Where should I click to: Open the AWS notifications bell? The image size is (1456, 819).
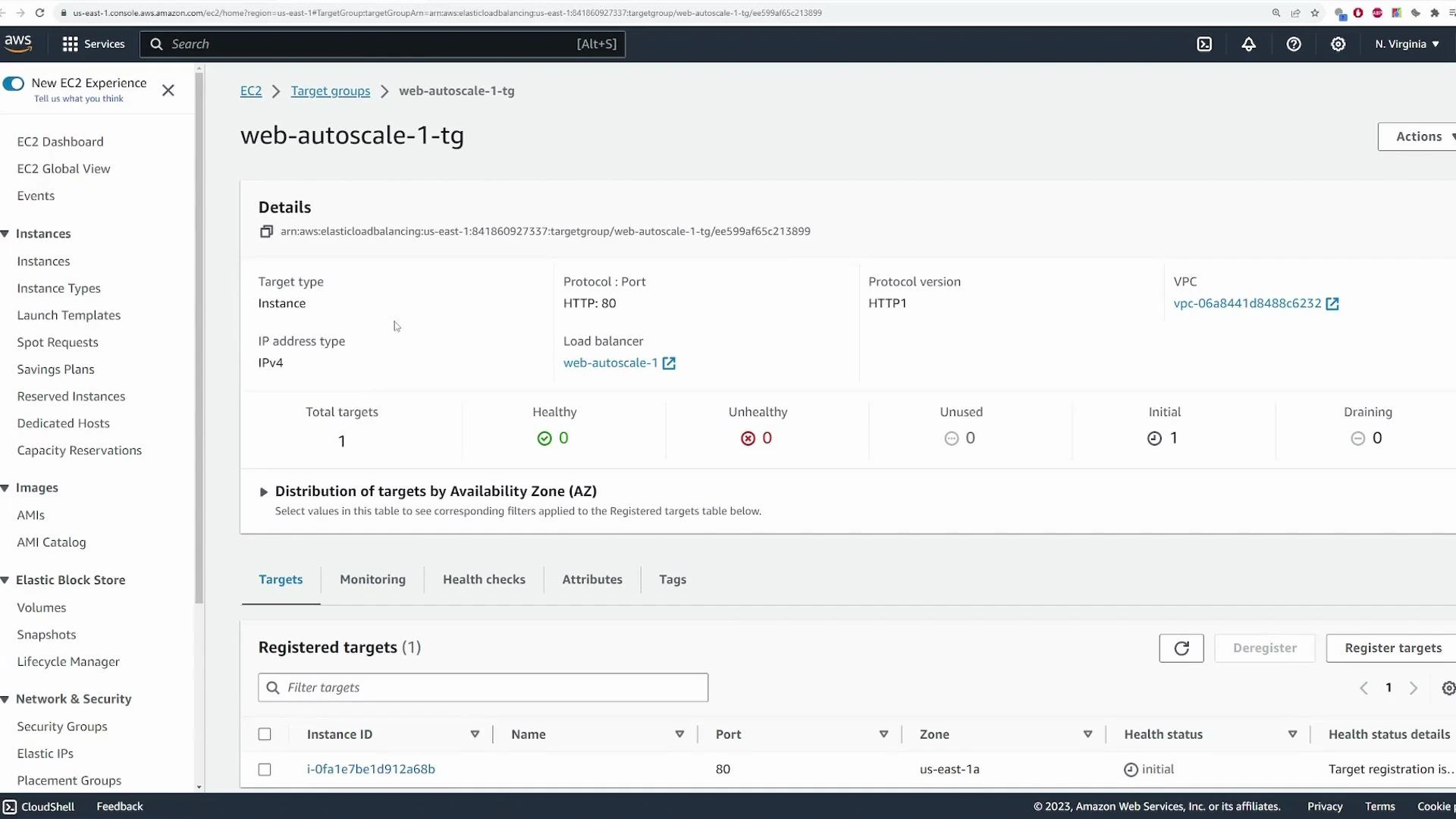point(1248,44)
